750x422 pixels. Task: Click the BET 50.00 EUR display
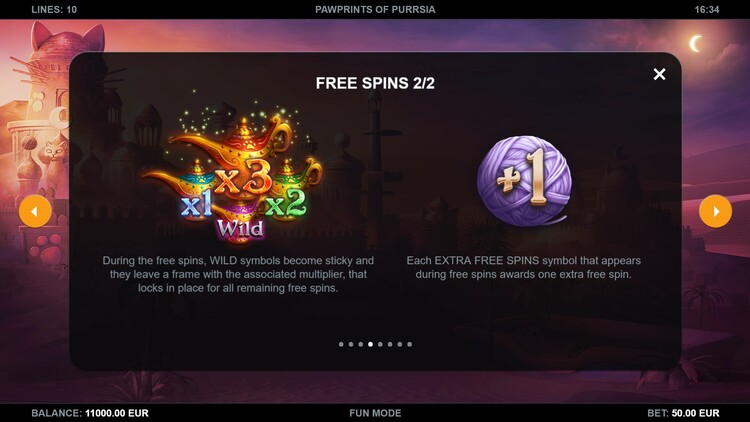point(683,413)
